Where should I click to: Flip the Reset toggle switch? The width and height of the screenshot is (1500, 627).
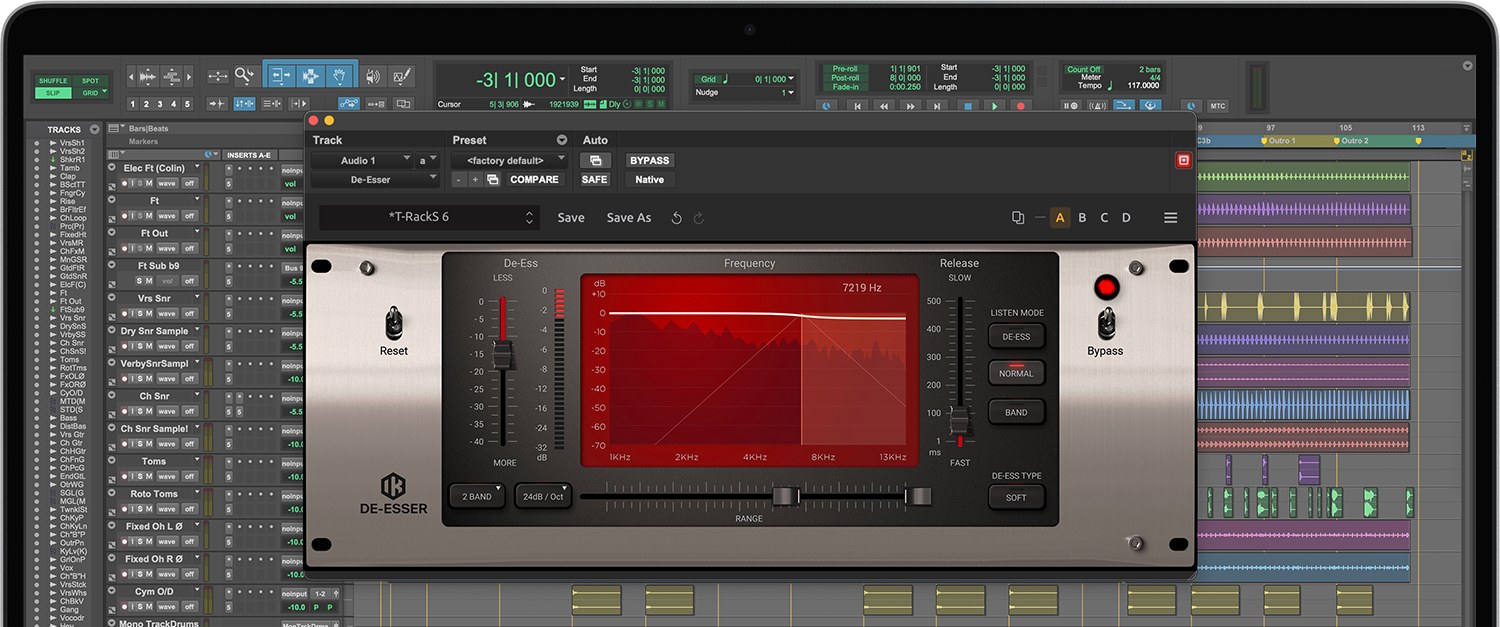(x=393, y=322)
